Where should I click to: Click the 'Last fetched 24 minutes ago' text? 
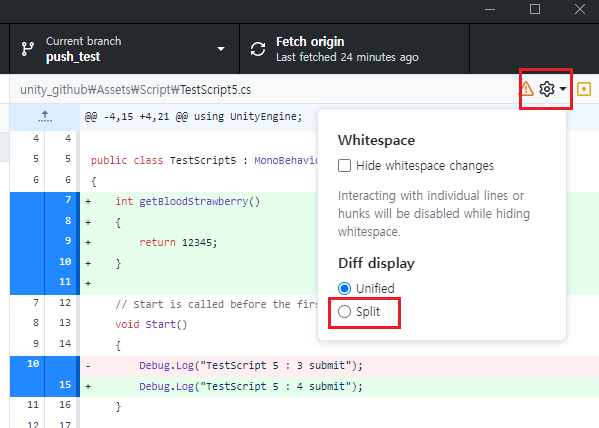347,57
